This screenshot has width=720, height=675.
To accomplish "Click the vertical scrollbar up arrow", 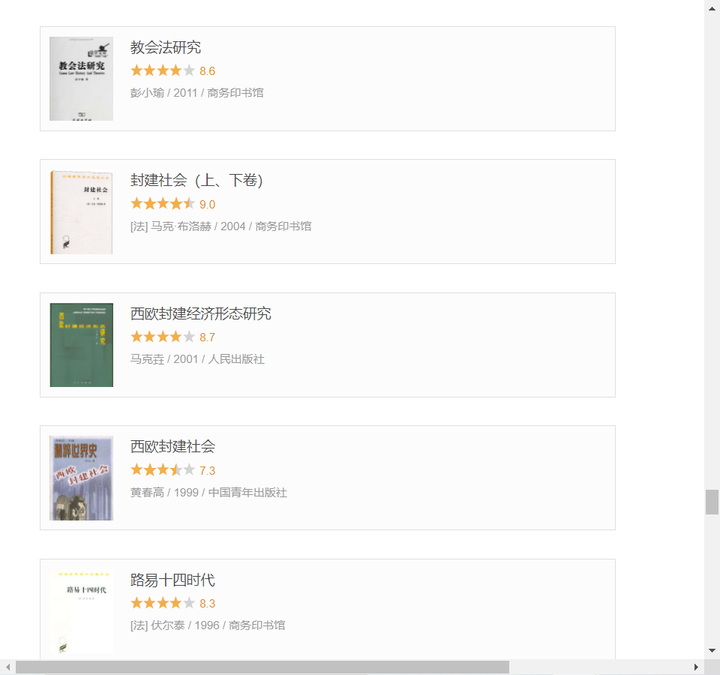I will coord(712,8).
